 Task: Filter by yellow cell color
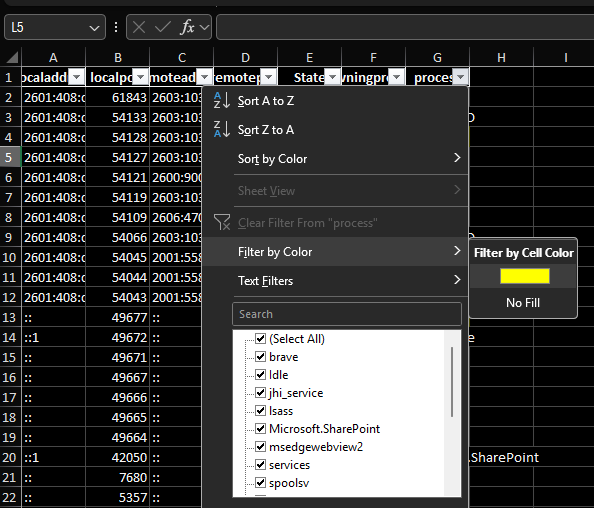(x=525, y=276)
